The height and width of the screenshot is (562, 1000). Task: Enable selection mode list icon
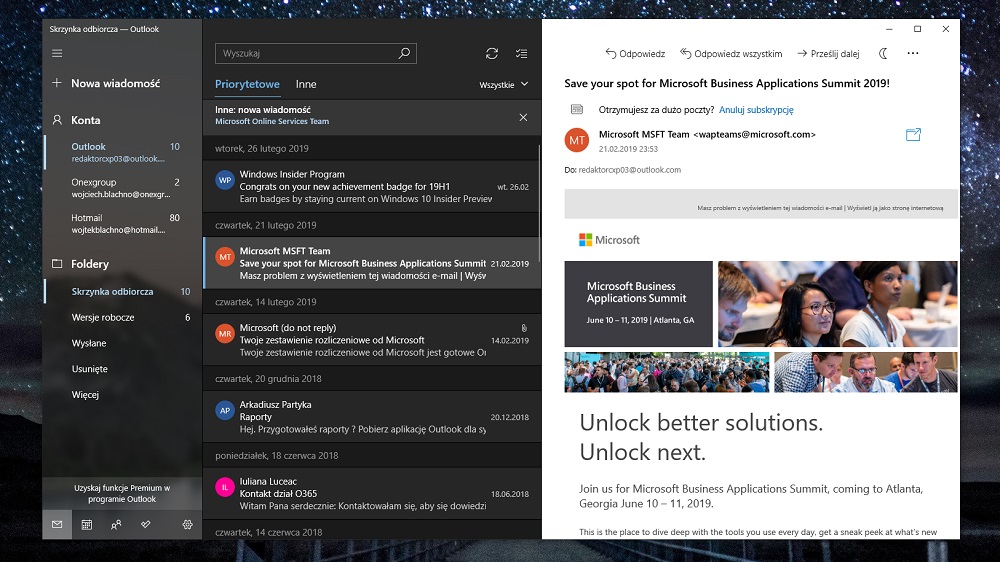(x=522, y=54)
